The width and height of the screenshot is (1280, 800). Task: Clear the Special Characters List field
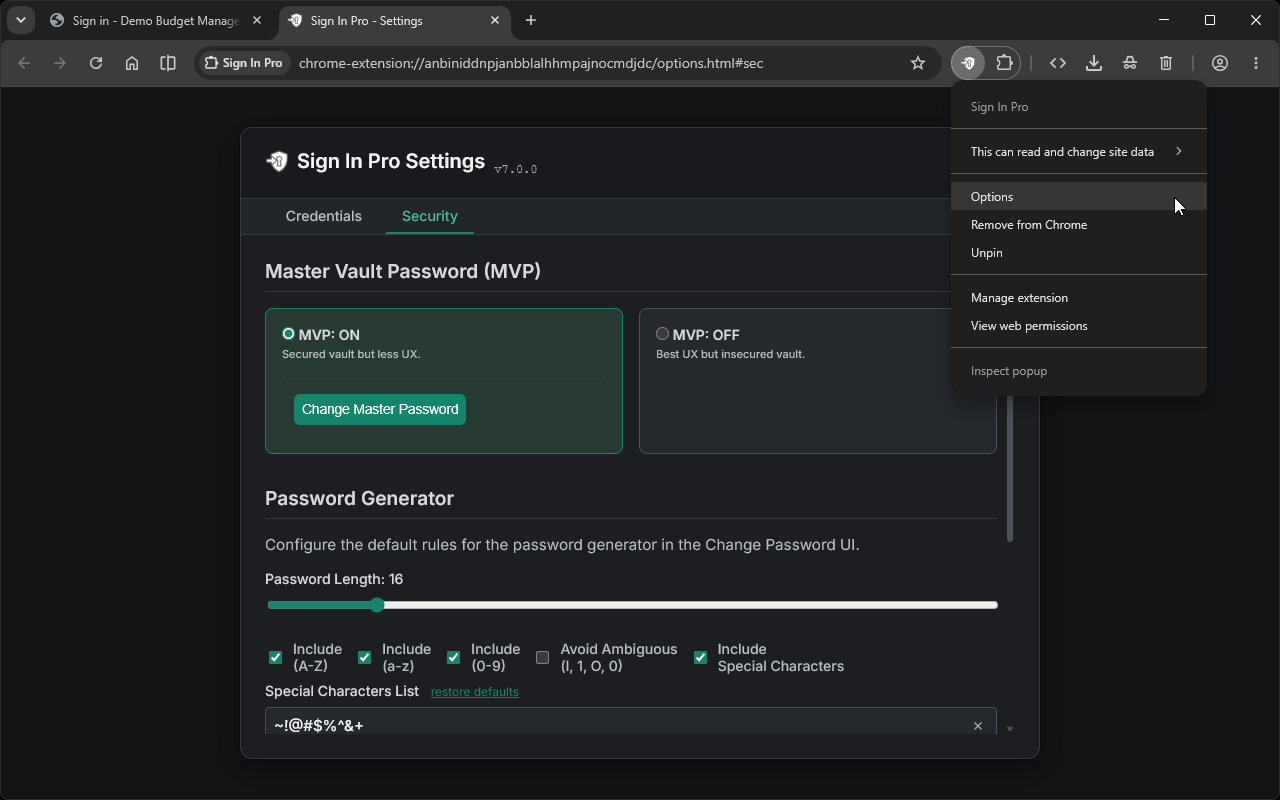click(x=978, y=726)
